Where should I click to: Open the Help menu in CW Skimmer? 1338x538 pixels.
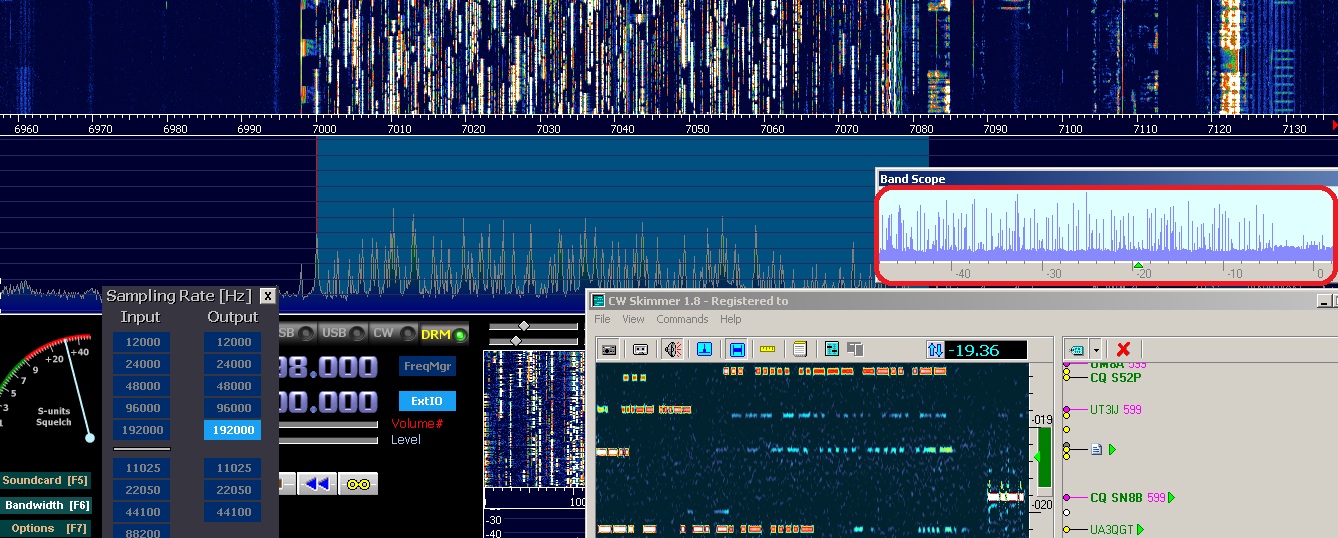[x=731, y=319]
